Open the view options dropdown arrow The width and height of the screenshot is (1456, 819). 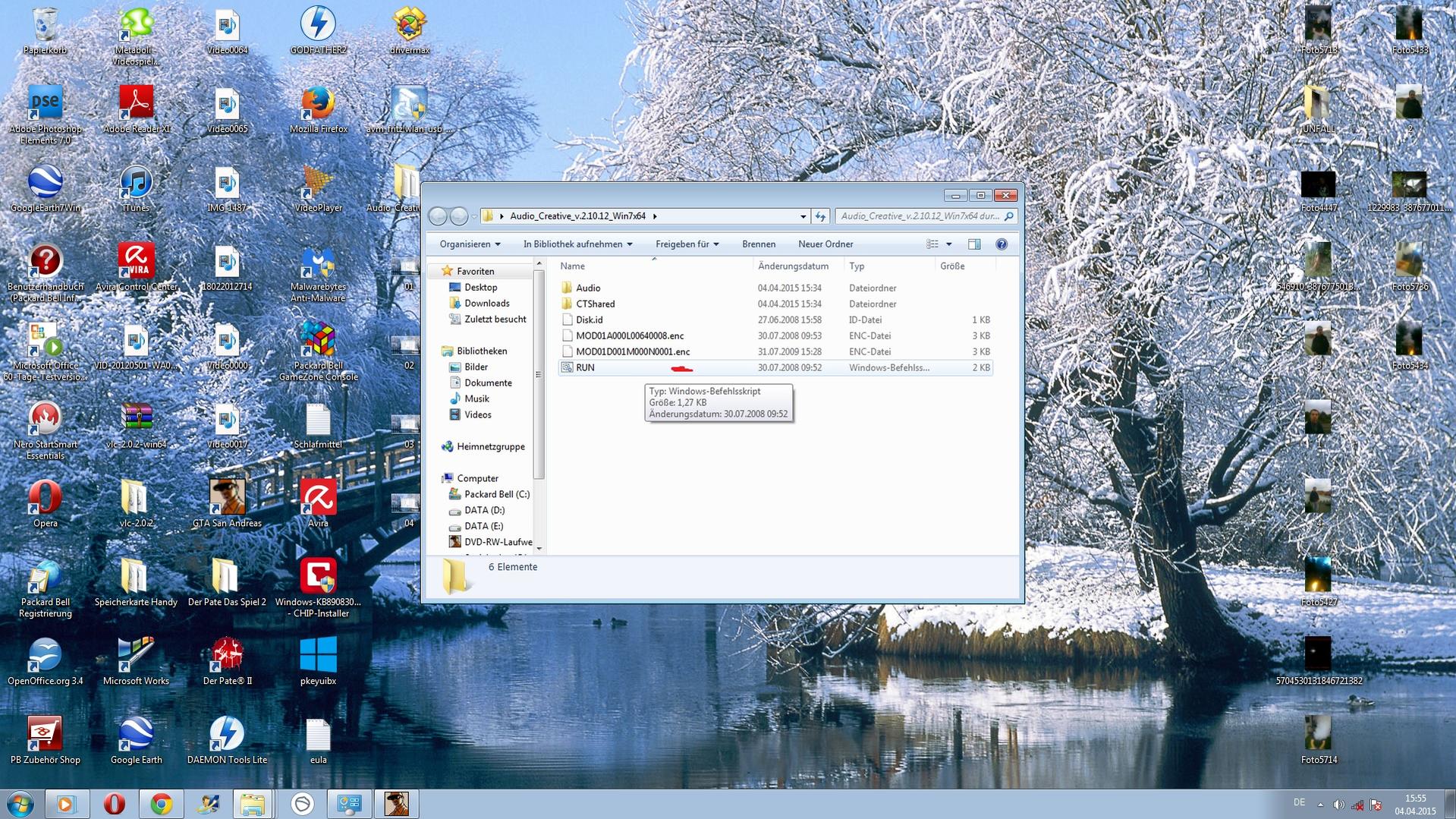(948, 244)
